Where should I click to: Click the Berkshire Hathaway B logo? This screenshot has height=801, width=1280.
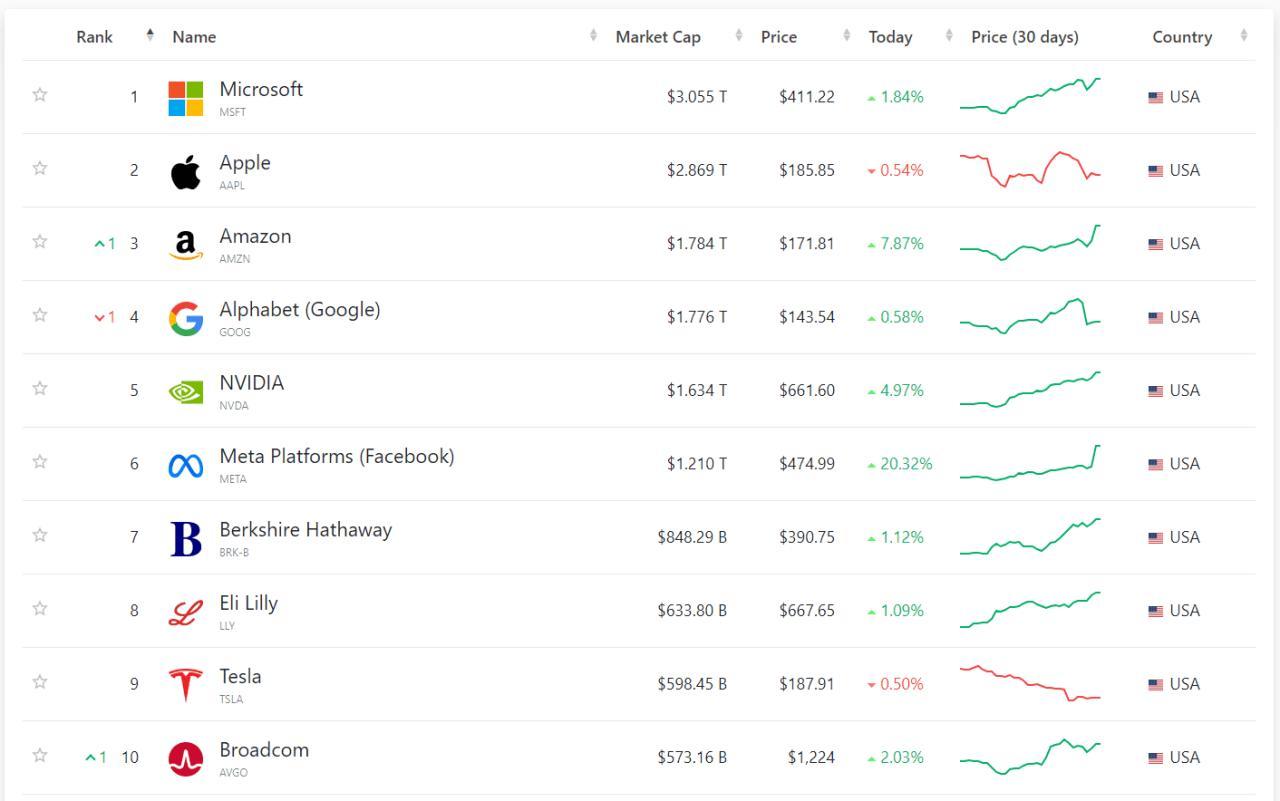186,539
